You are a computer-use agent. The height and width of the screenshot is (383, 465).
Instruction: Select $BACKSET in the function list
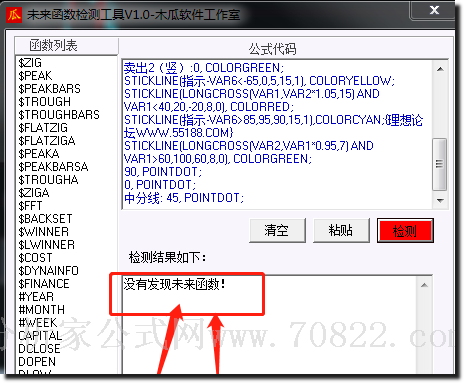coord(45,219)
